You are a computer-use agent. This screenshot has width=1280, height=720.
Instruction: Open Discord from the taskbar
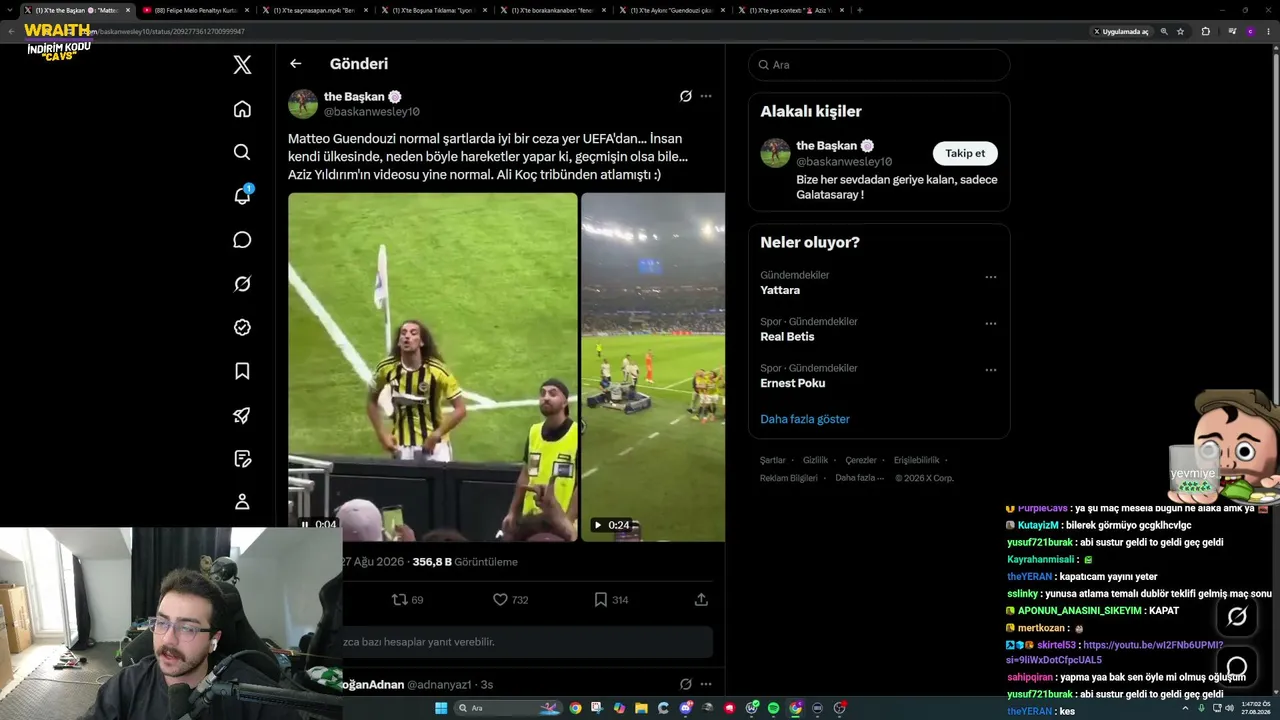pos(685,708)
